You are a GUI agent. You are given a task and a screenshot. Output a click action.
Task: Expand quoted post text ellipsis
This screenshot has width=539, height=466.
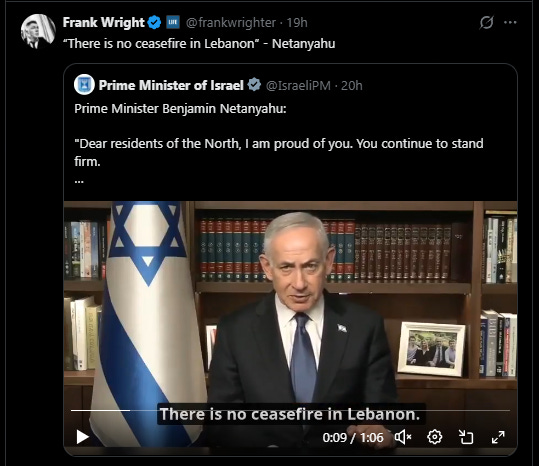coord(79,181)
